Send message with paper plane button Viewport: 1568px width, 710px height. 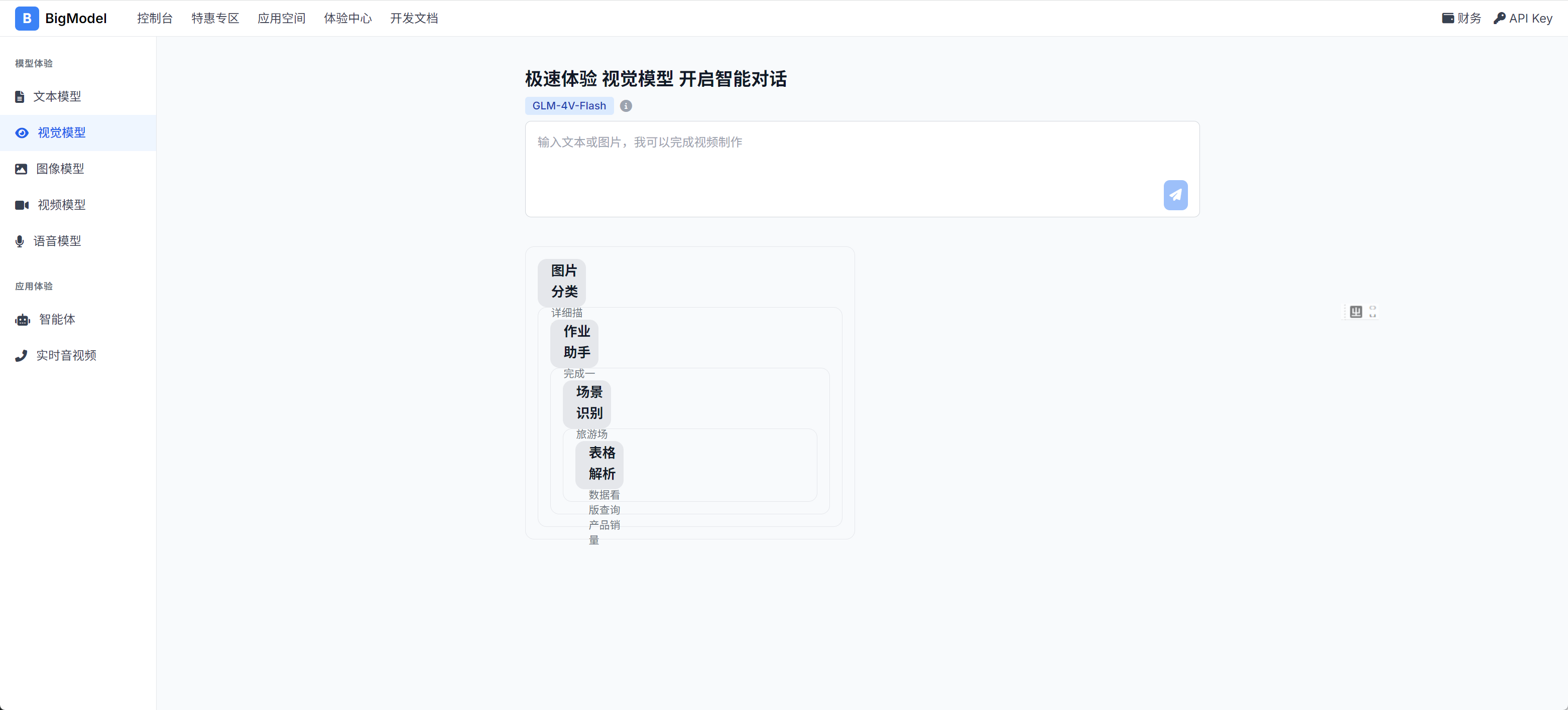[1175, 195]
